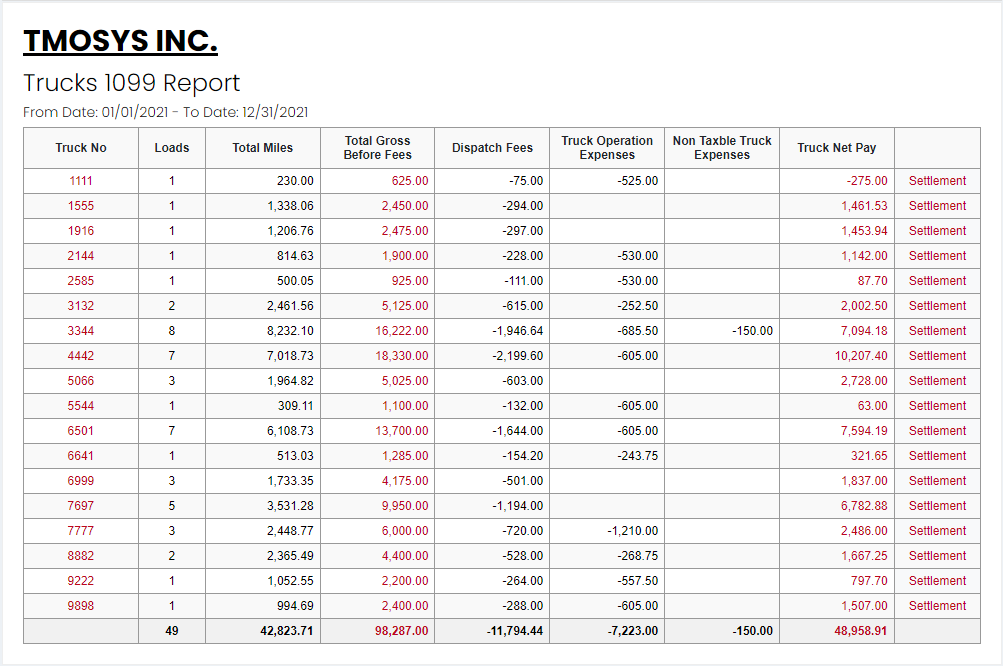Open Settlement link for truck 9898
Image resolution: width=1003 pixels, height=666 pixels.
[x=937, y=605]
